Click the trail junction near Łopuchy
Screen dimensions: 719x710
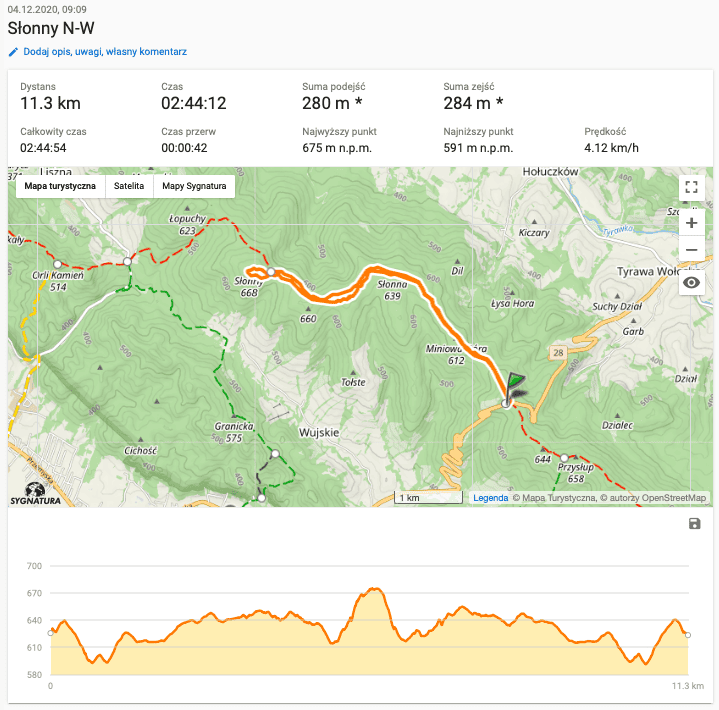127,262
